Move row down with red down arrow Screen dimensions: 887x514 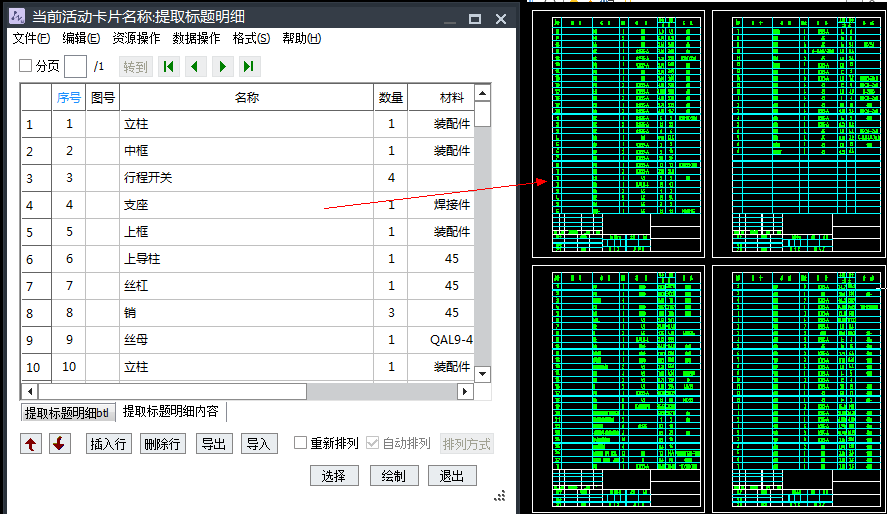point(59,444)
